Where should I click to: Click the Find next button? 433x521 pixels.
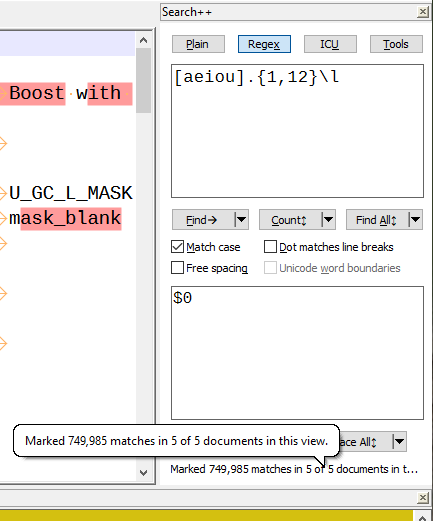[x=203, y=220]
